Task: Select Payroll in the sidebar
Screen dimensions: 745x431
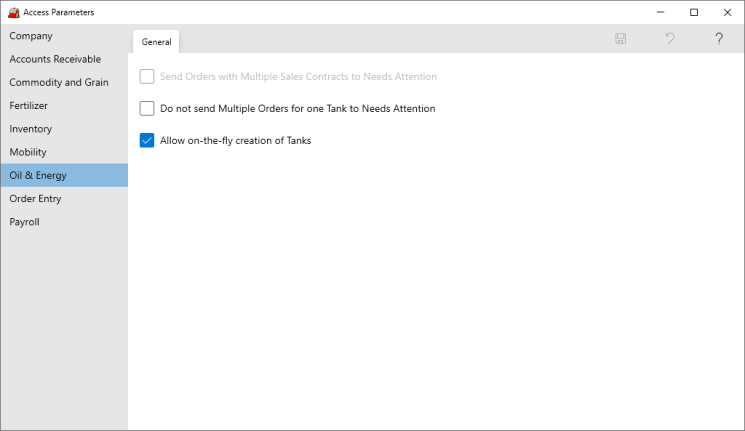Action: (x=25, y=222)
